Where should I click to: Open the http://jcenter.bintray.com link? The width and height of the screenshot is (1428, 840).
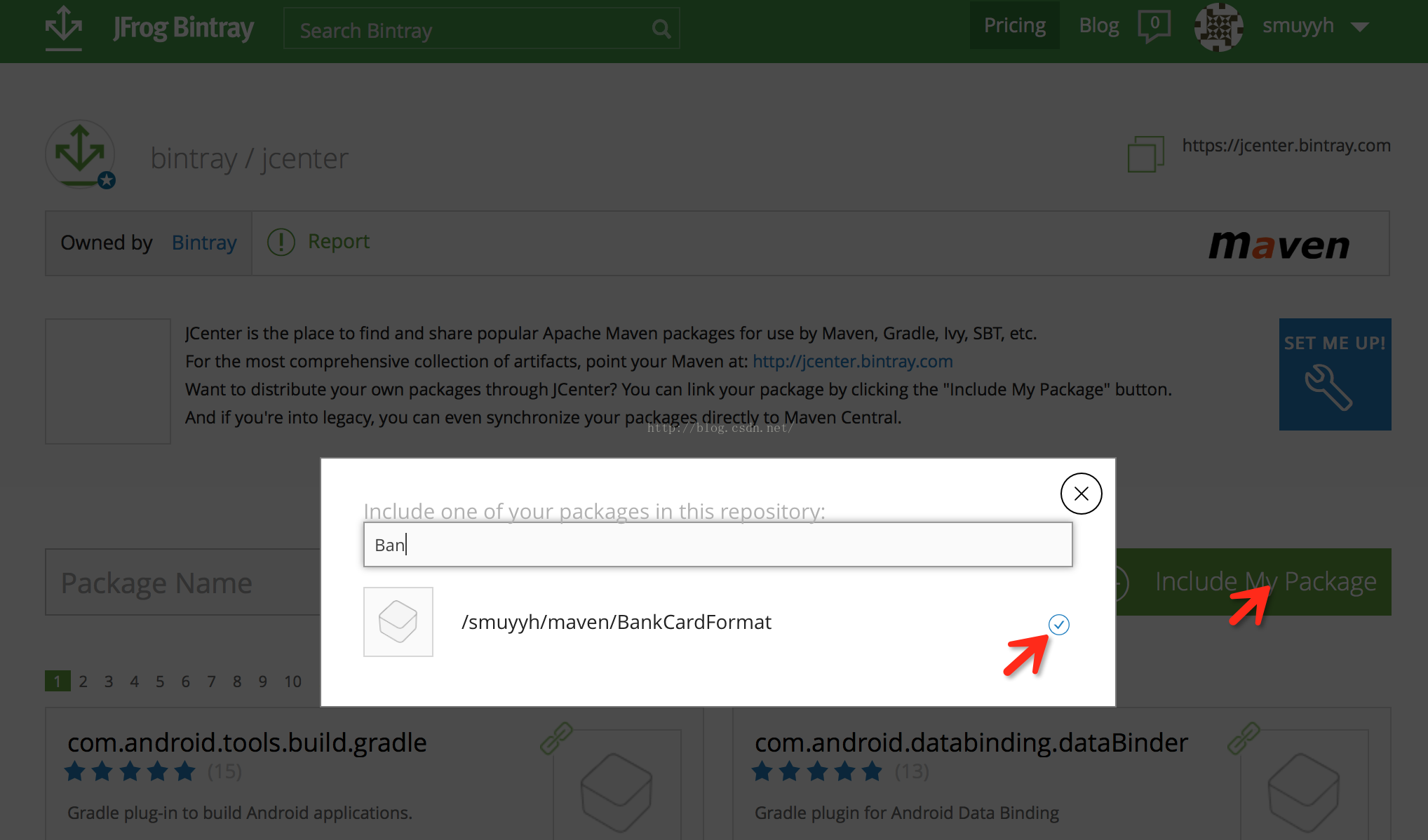[852, 361]
